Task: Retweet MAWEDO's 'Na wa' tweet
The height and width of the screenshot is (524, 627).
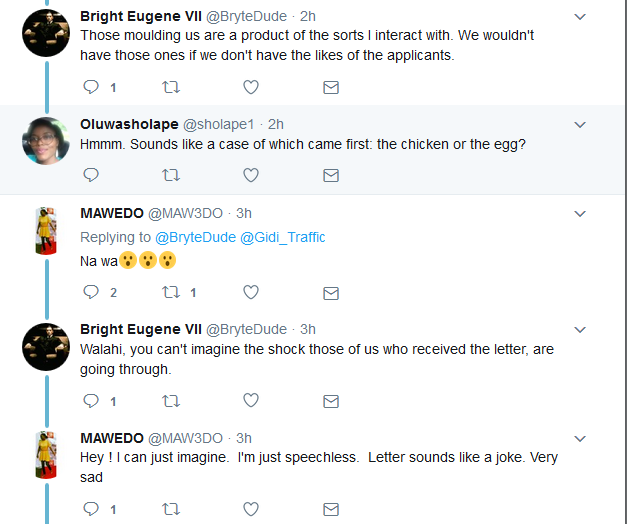Action: (x=171, y=293)
